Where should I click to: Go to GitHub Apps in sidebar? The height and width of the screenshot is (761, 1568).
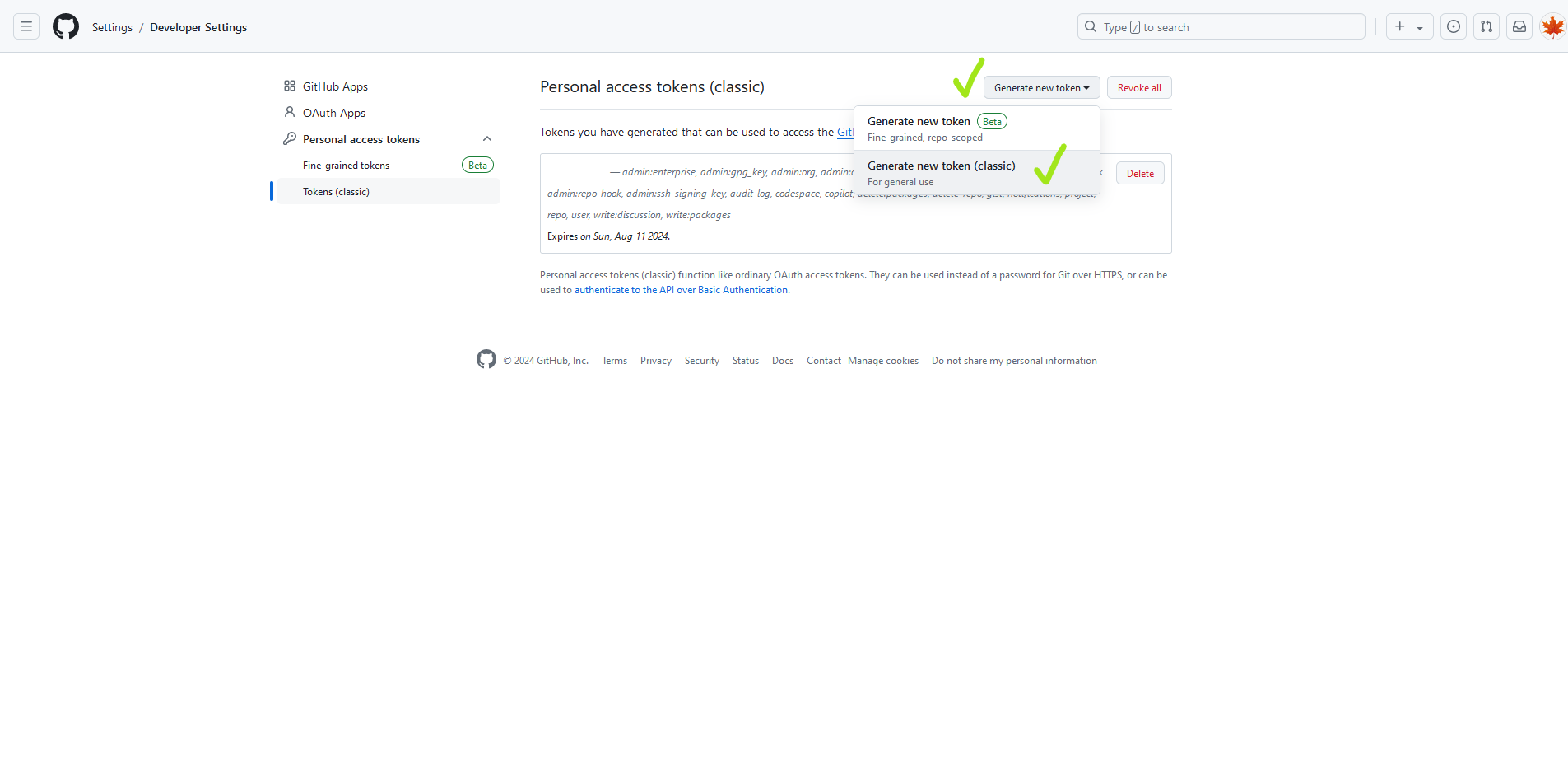pos(335,86)
